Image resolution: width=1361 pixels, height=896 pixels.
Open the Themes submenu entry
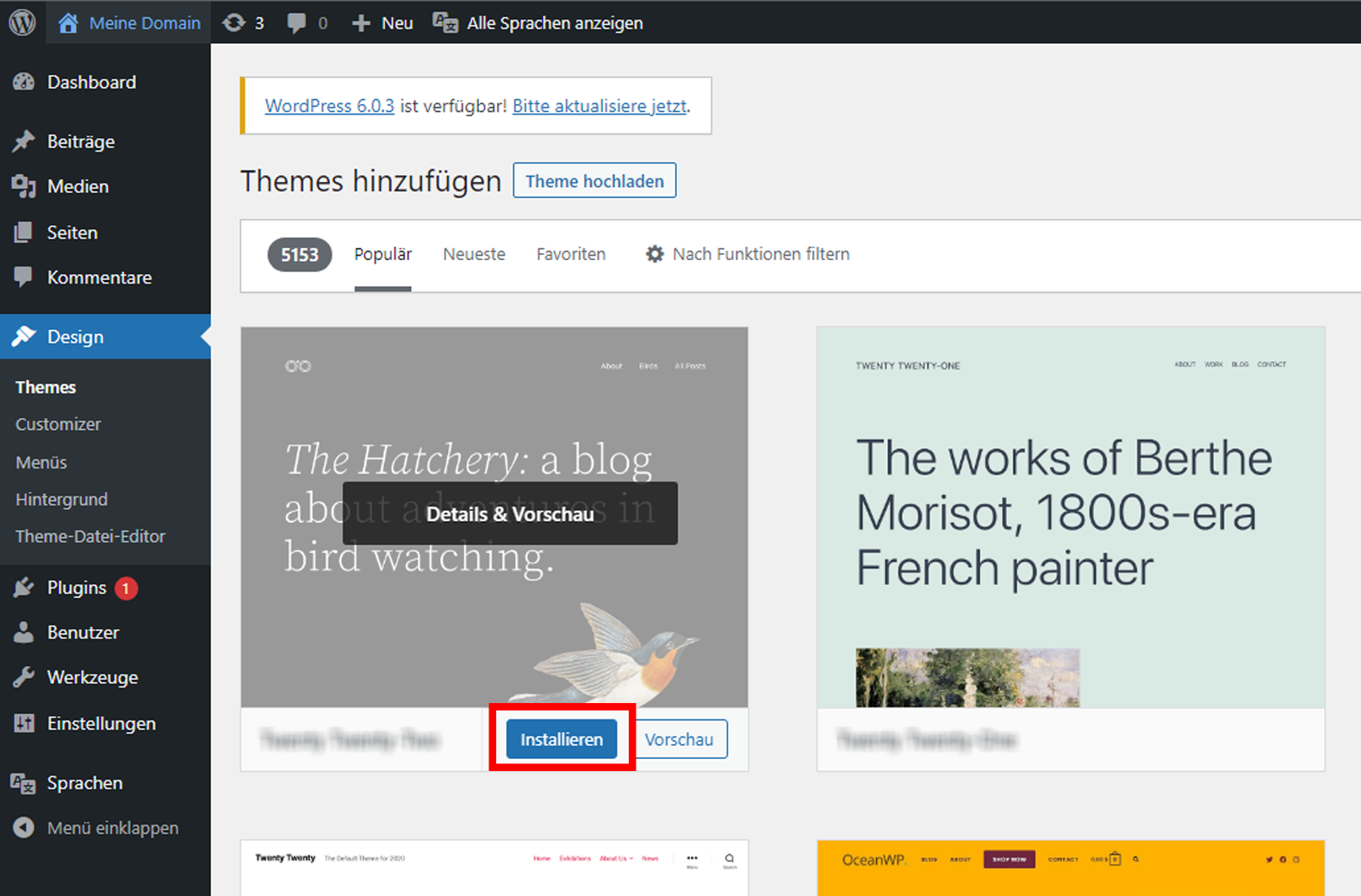point(46,388)
